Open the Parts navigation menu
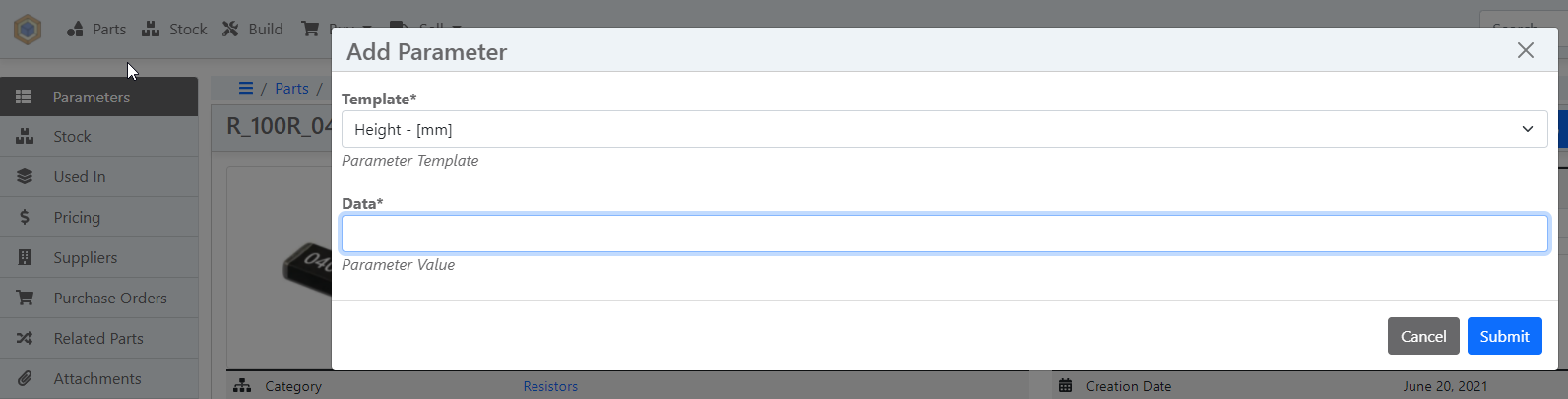Screen dimensions: 1568x399 [x=96, y=30]
